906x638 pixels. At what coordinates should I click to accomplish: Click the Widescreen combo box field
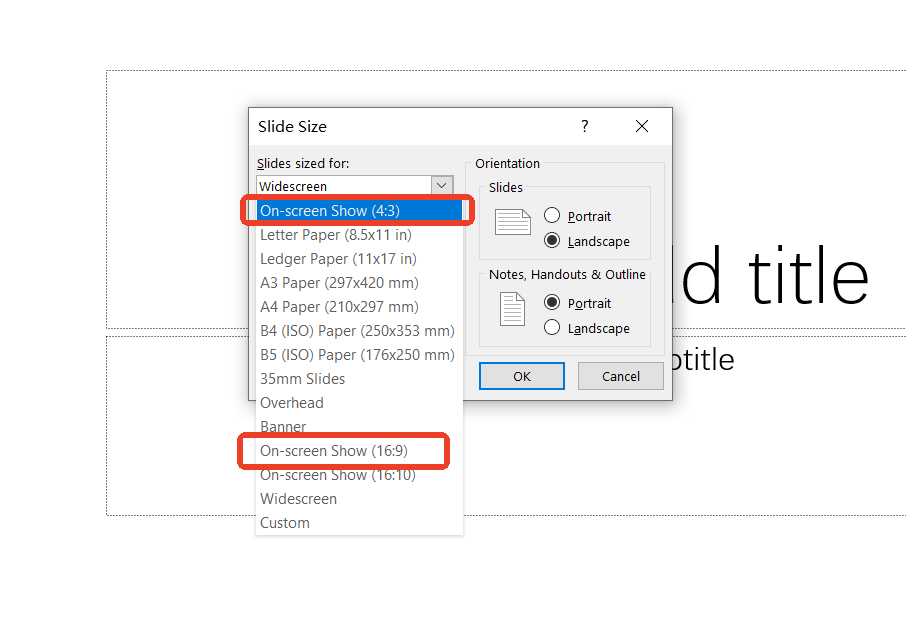pos(343,186)
